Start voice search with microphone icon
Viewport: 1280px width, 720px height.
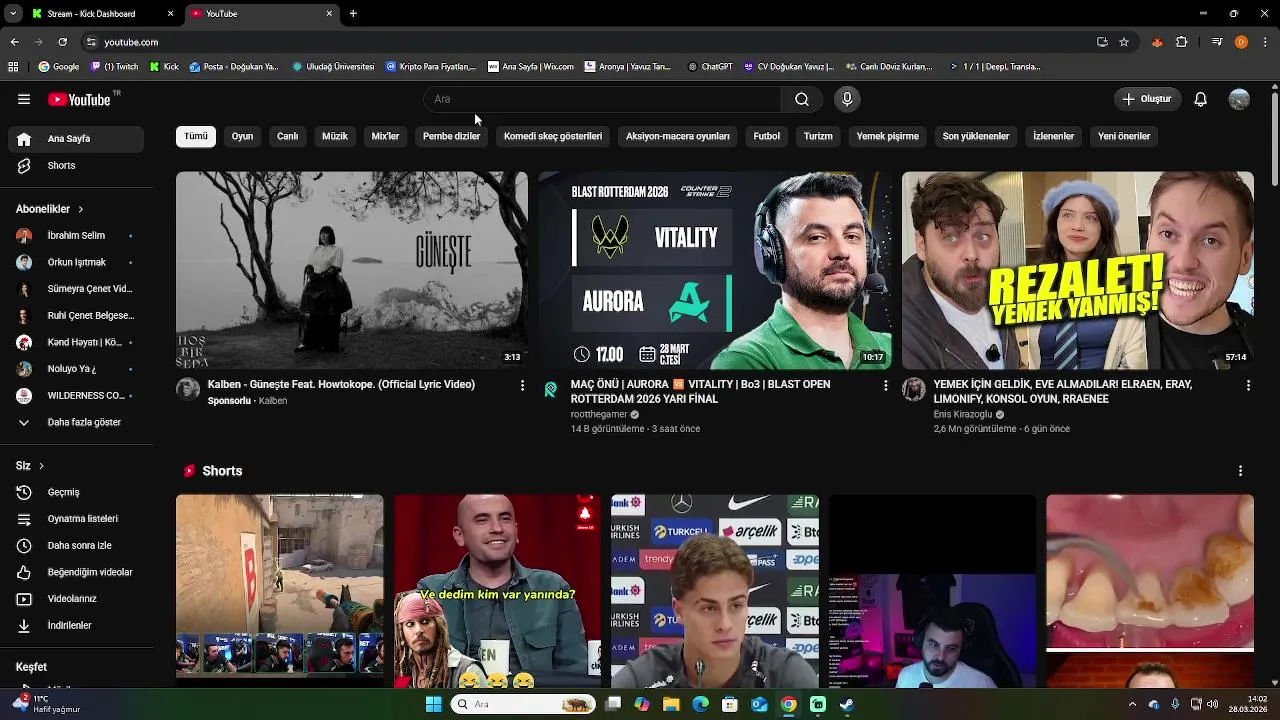847,99
